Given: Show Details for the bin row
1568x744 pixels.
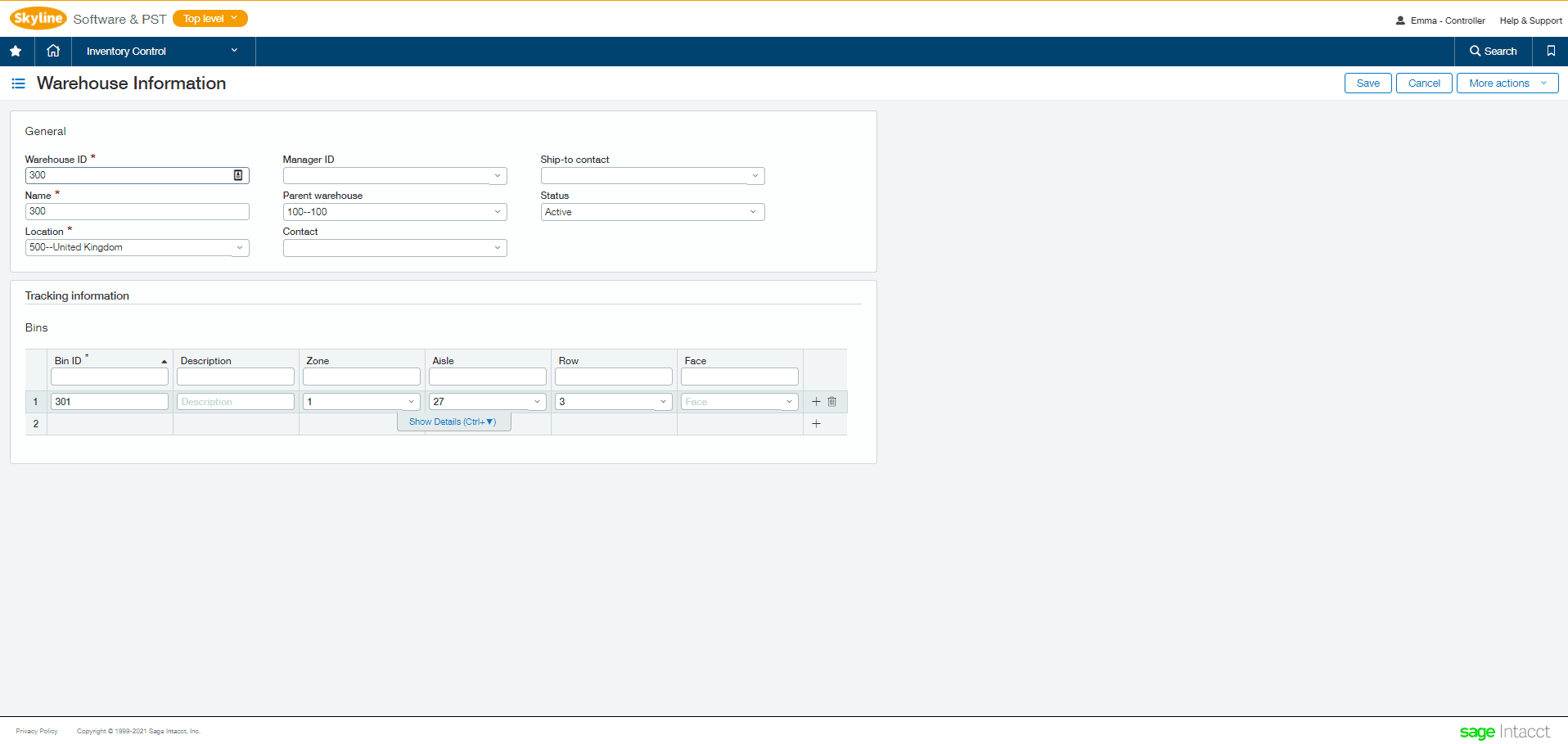Looking at the screenshot, I should [x=453, y=421].
